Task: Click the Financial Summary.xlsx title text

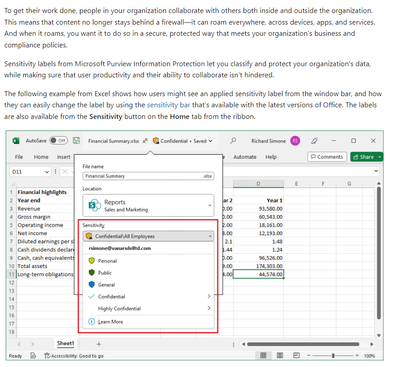Action: point(114,141)
